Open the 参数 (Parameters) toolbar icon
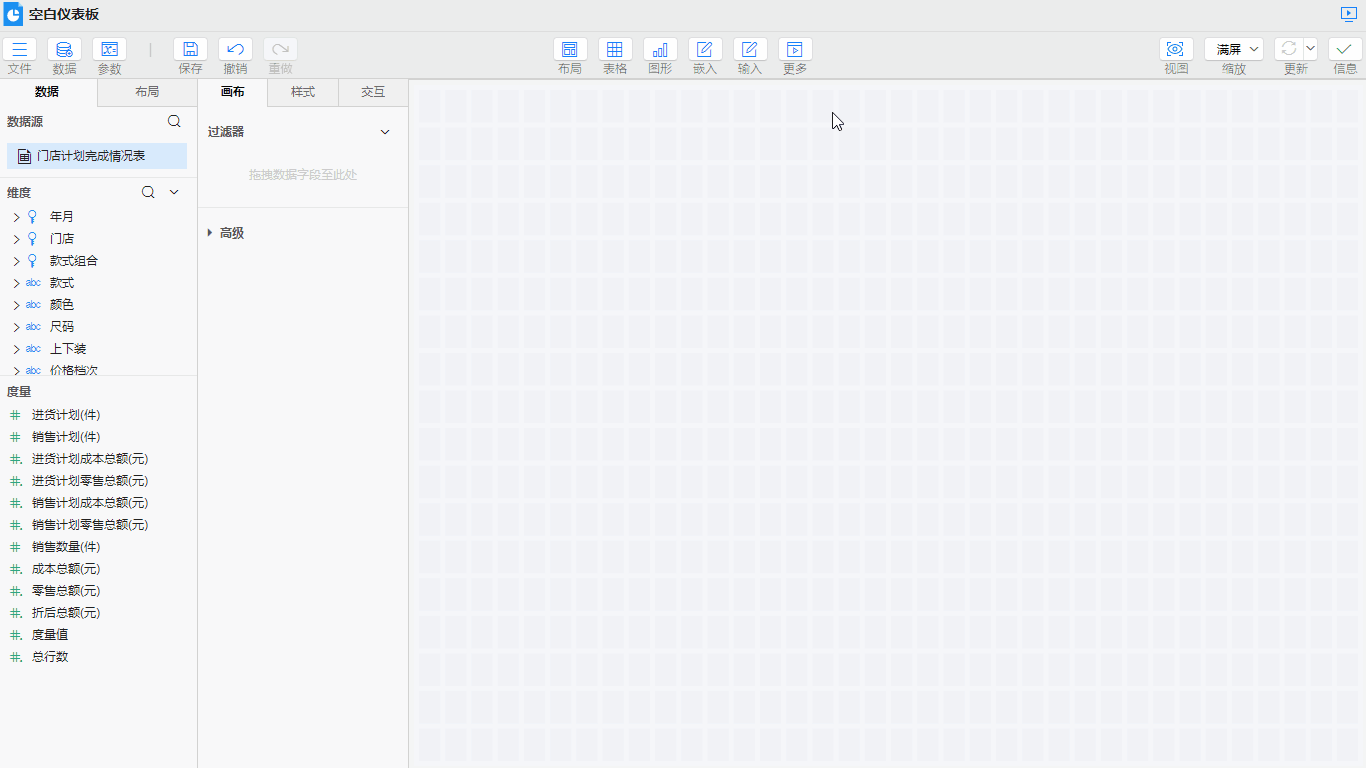 [109, 50]
